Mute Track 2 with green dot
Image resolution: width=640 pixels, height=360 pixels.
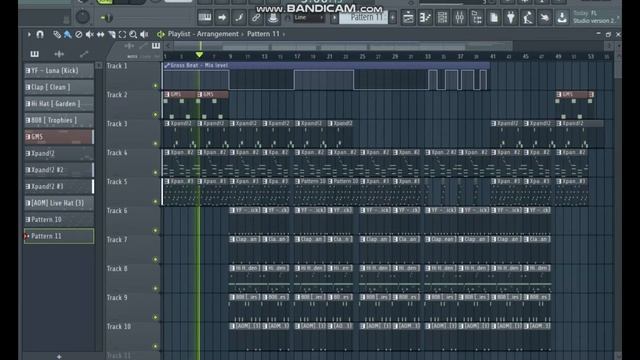(155, 115)
